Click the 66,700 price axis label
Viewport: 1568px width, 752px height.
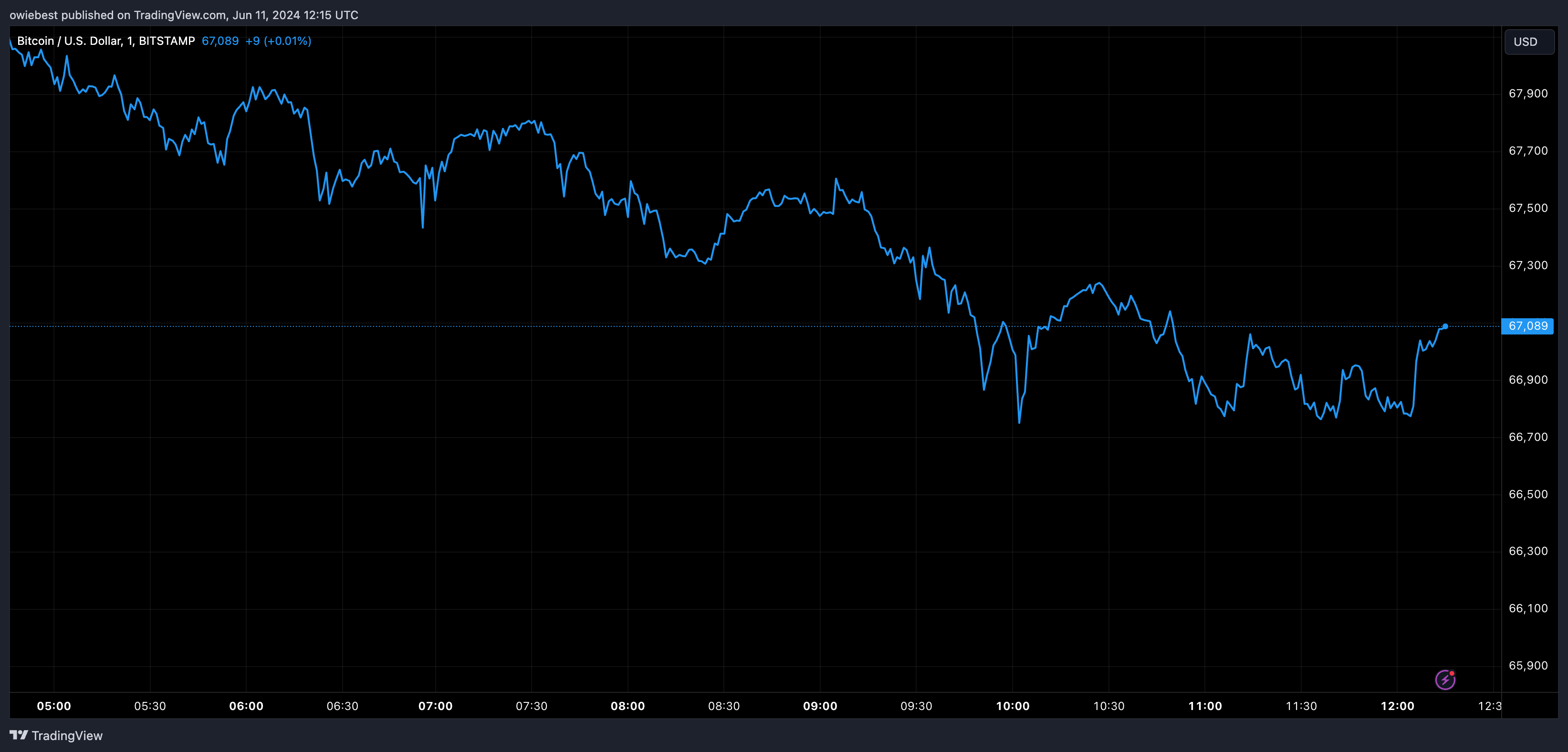[x=1528, y=437]
